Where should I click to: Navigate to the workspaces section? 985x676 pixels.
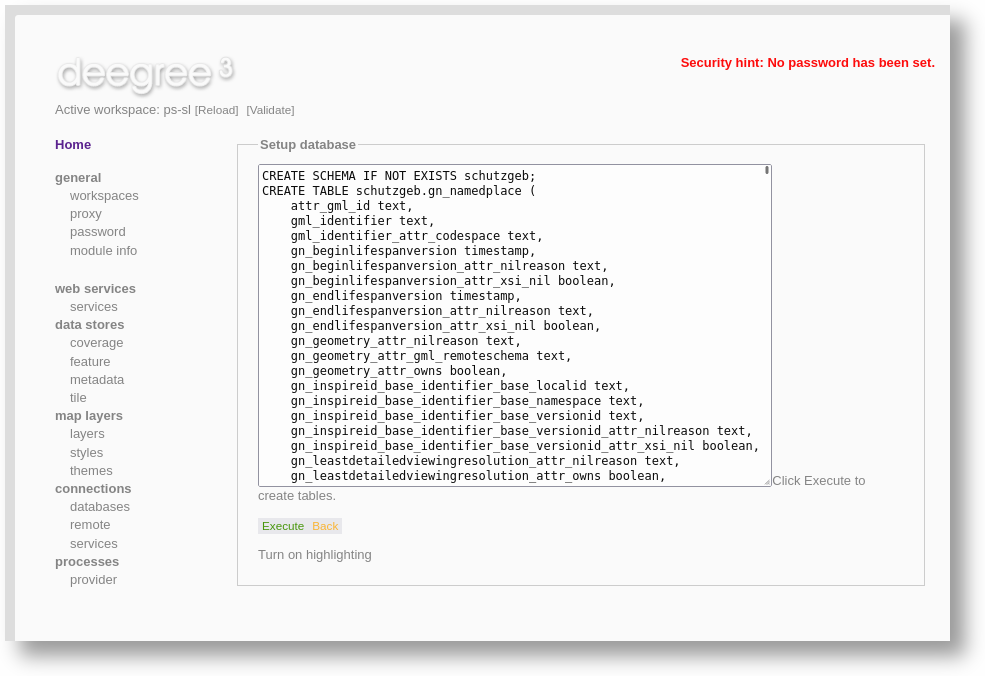click(104, 195)
